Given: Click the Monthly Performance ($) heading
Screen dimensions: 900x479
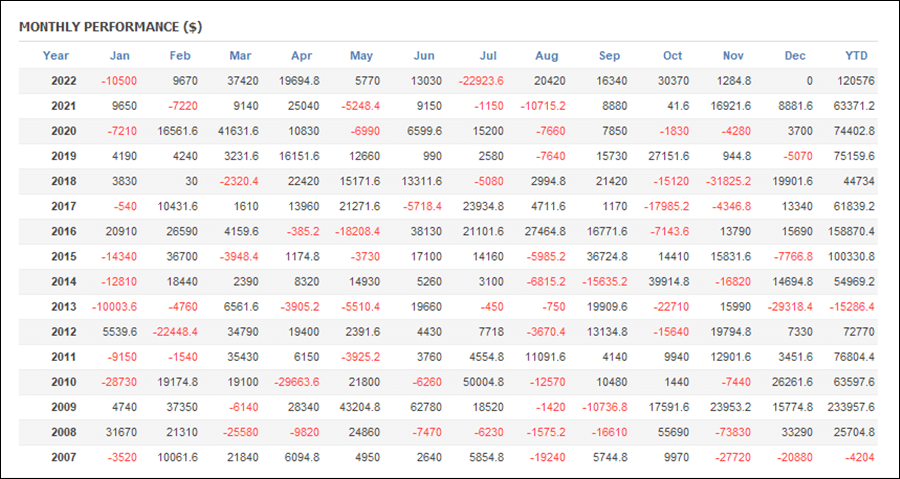Looking at the screenshot, I should tap(111, 27).
